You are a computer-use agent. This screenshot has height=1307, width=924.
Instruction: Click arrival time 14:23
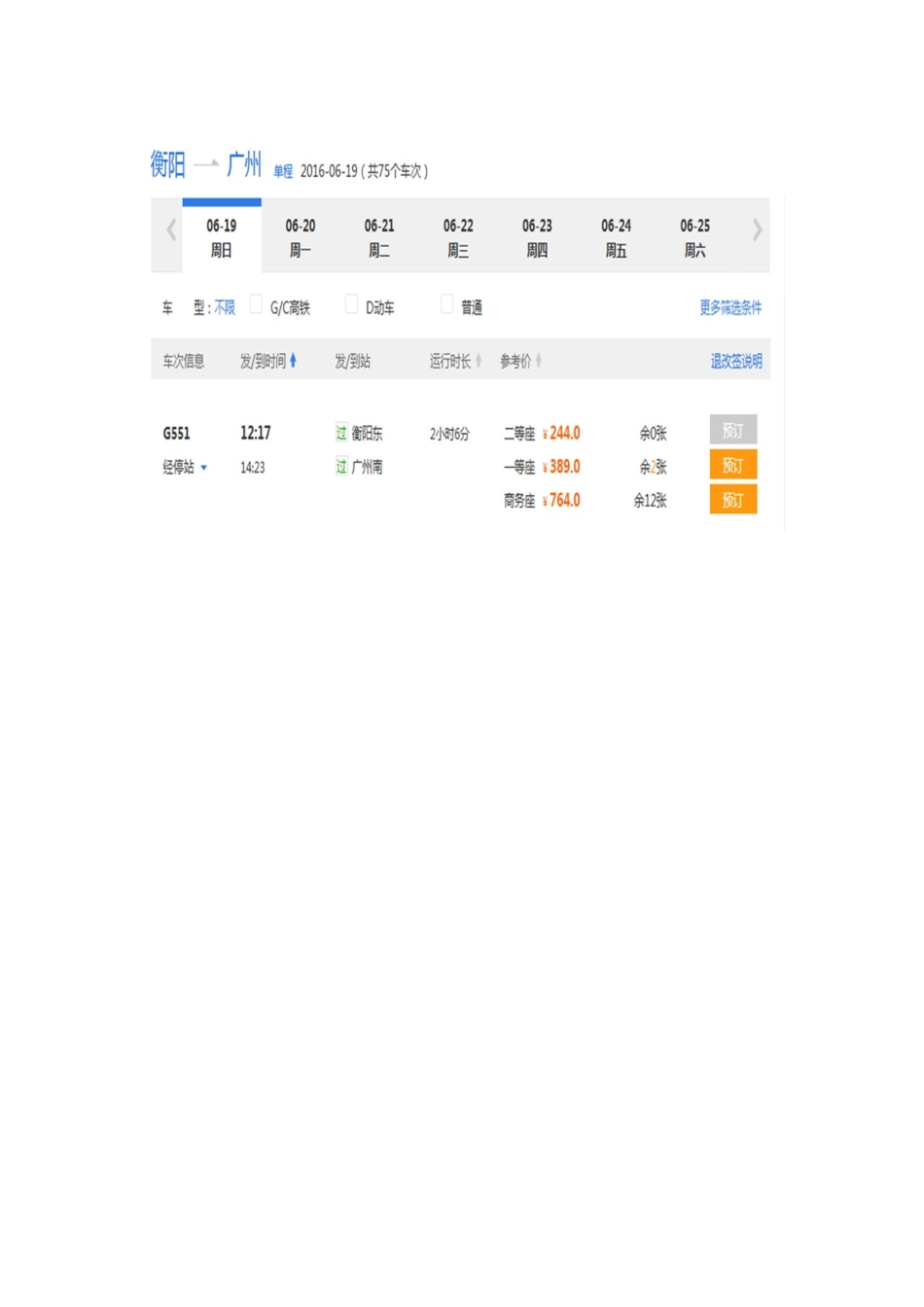pos(253,468)
